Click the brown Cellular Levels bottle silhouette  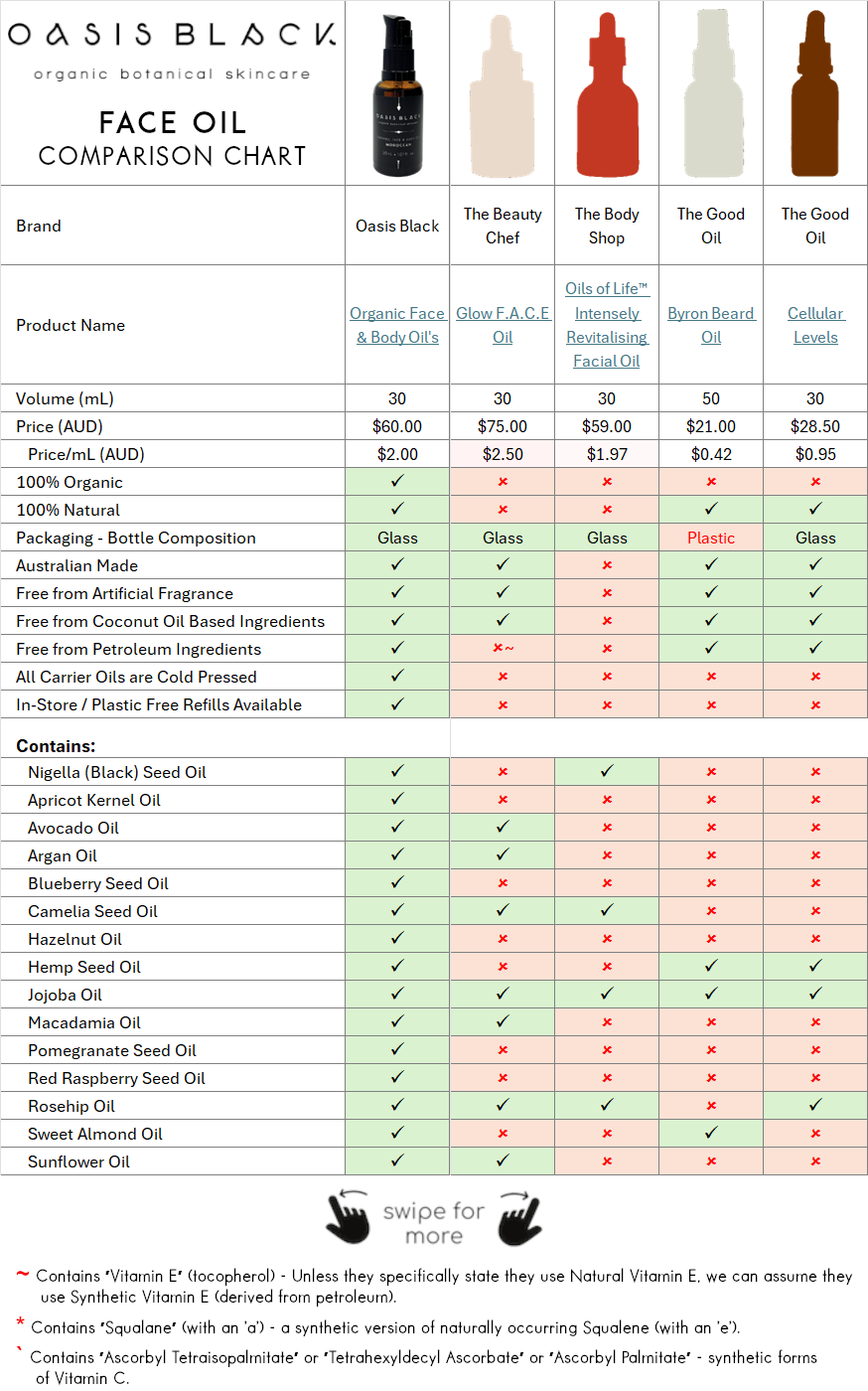click(815, 94)
